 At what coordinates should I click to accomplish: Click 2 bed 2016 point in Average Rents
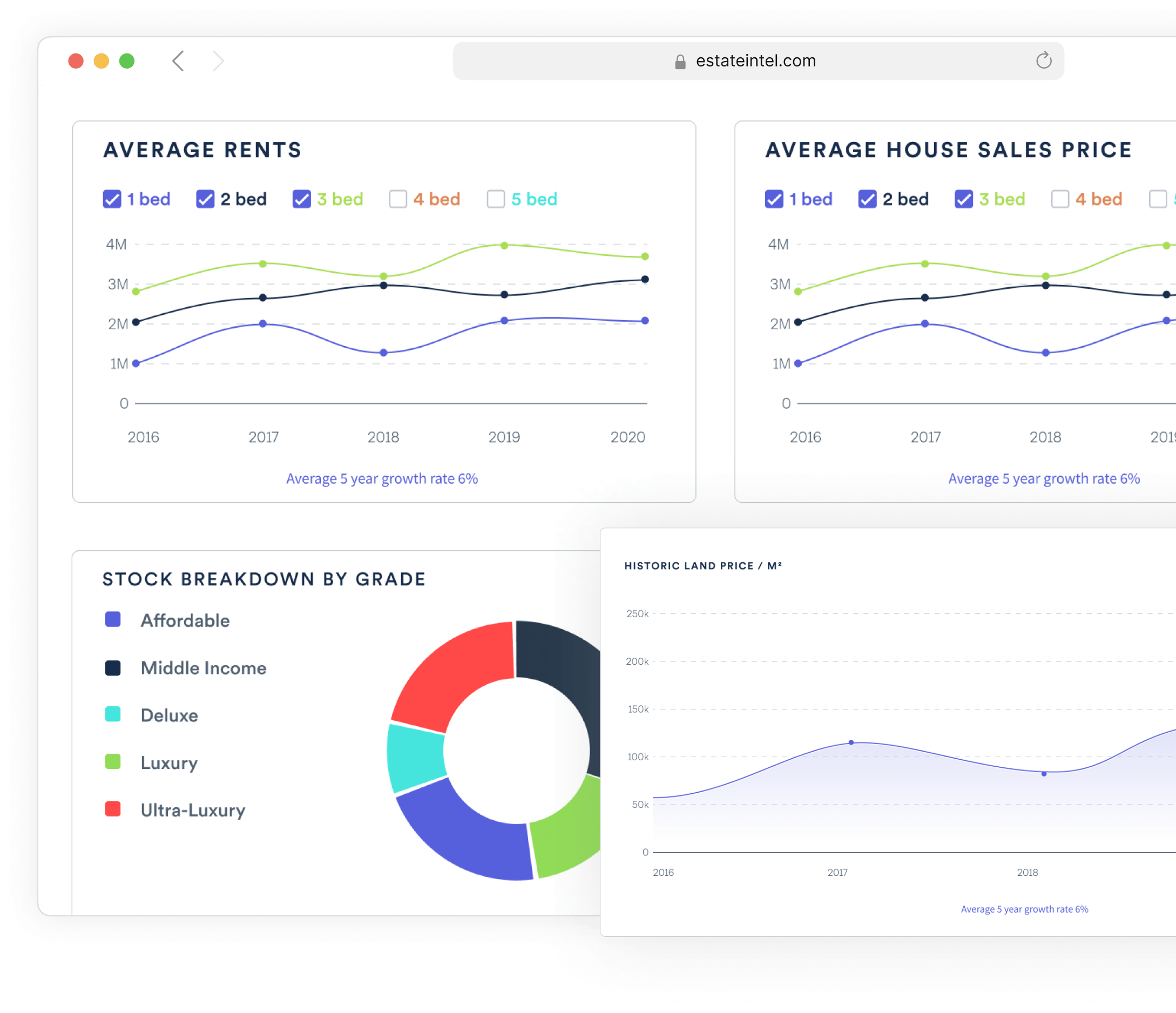pos(136,322)
